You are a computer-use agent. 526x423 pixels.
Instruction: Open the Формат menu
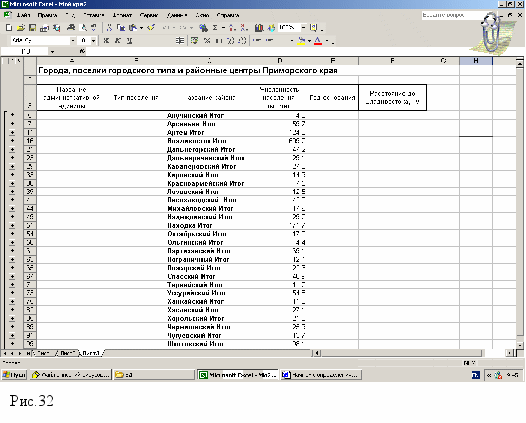(122, 15)
